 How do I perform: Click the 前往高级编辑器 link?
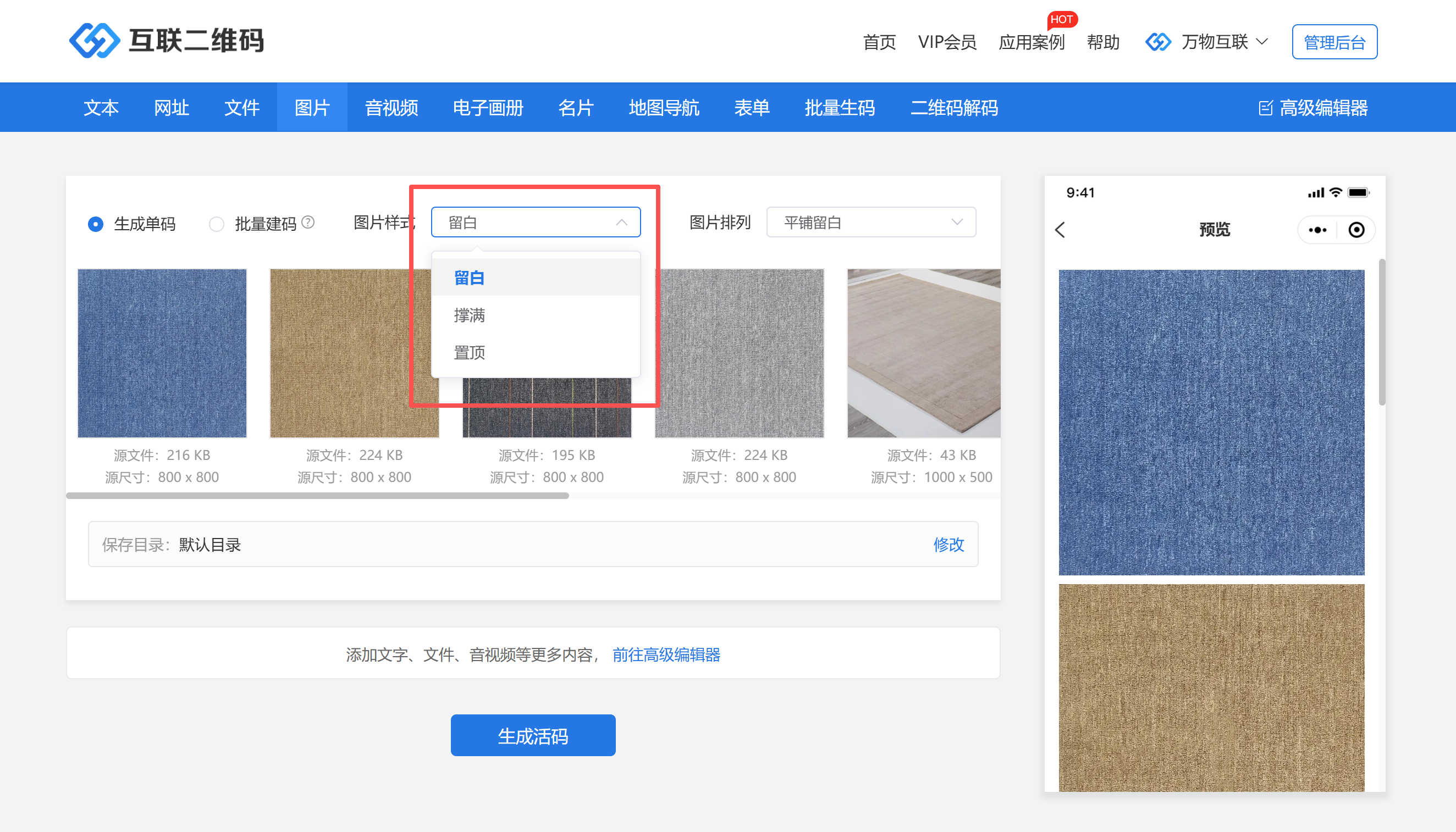pyautogui.click(x=666, y=654)
